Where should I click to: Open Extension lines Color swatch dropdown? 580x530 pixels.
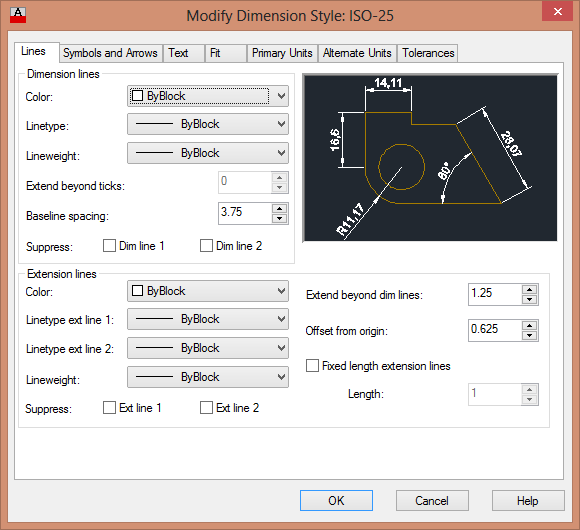[x=208, y=291]
